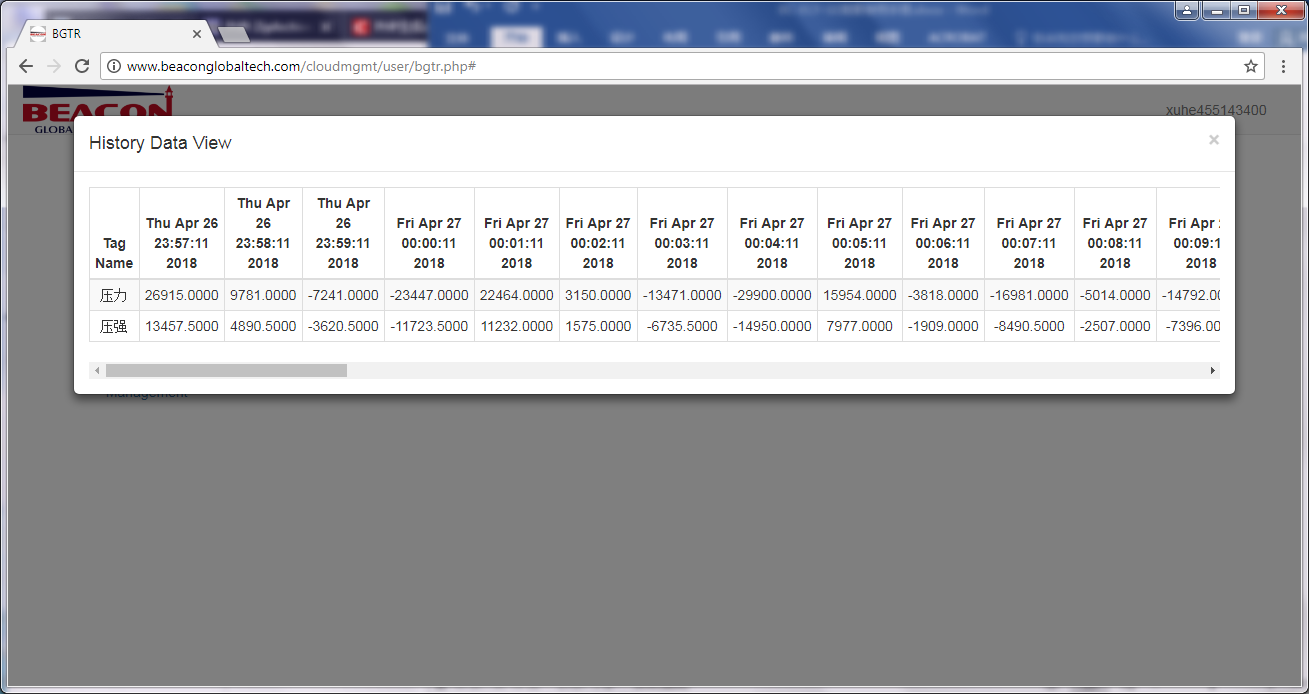The height and width of the screenshot is (694, 1309).
Task: Click the Tag Name column header
Action: [x=114, y=253]
